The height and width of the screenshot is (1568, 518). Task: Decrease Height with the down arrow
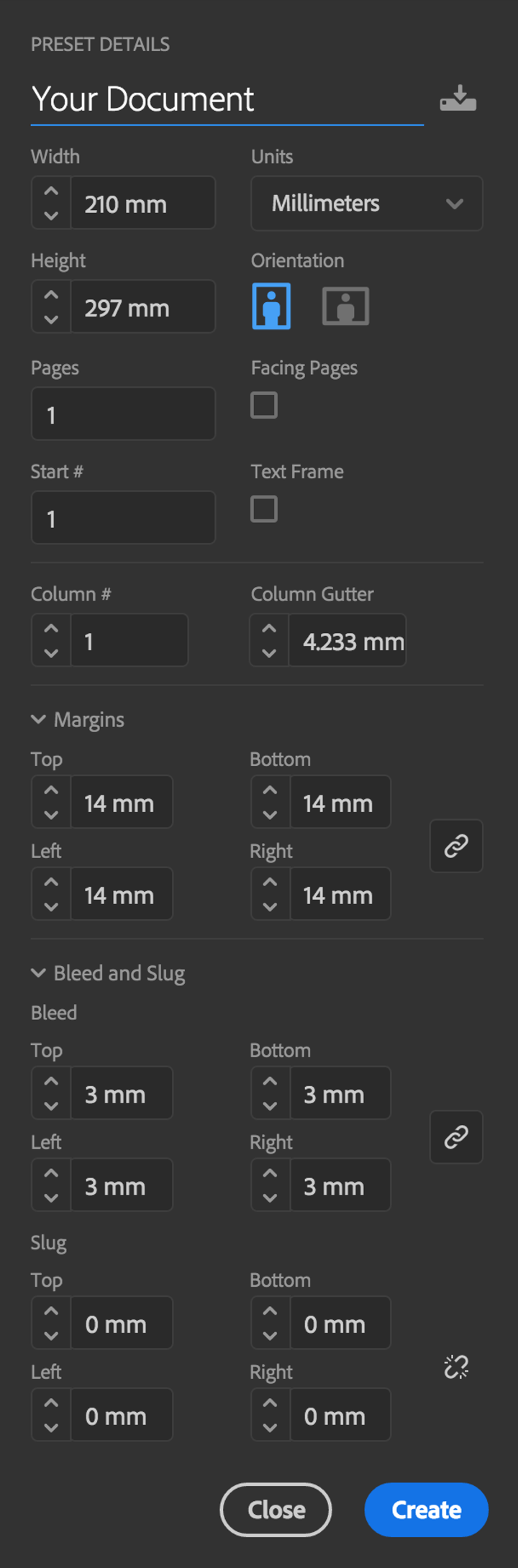[x=51, y=319]
